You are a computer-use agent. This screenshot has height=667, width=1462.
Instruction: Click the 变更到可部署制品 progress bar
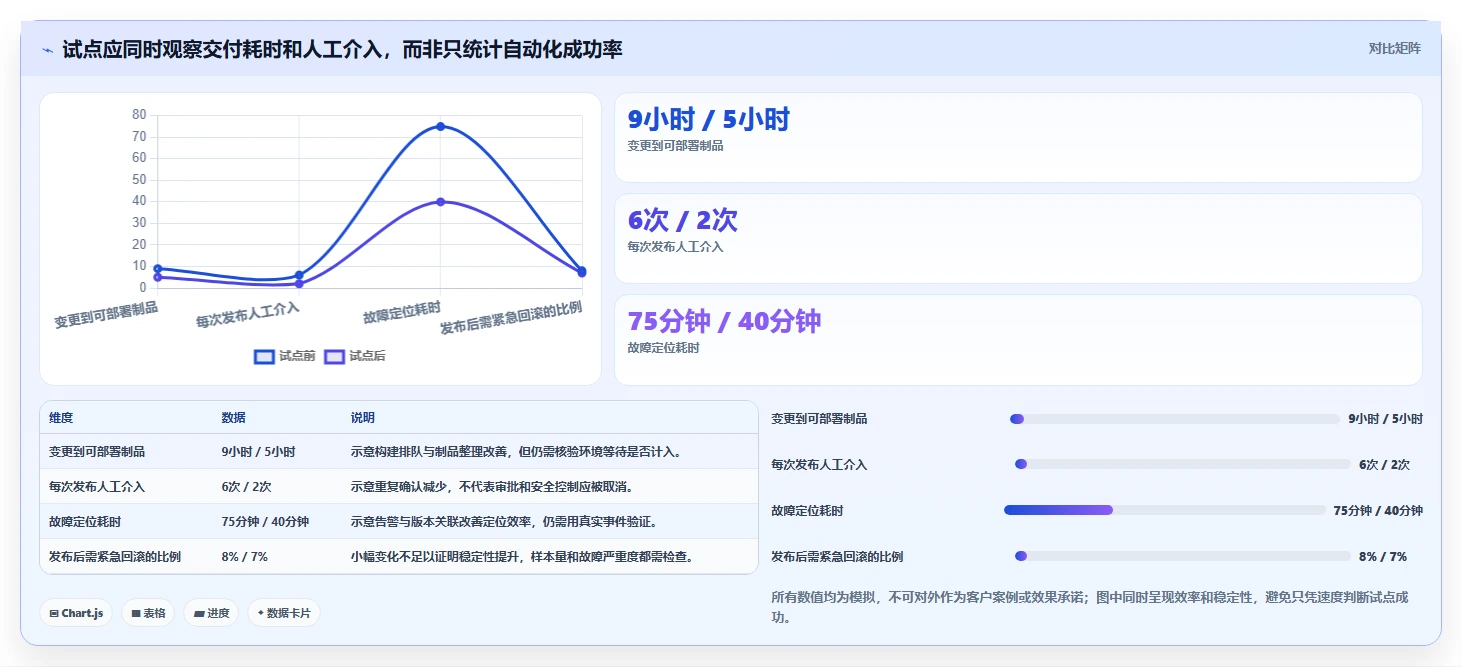coord(1175,419)
